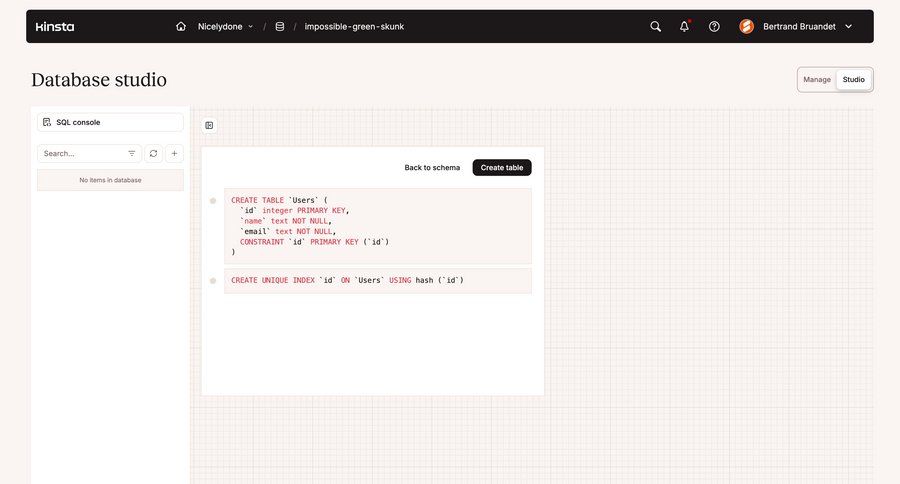Viewport: 900px width, 484px height.
Task: Click the Kinsta logo
Action: (55, 27)
